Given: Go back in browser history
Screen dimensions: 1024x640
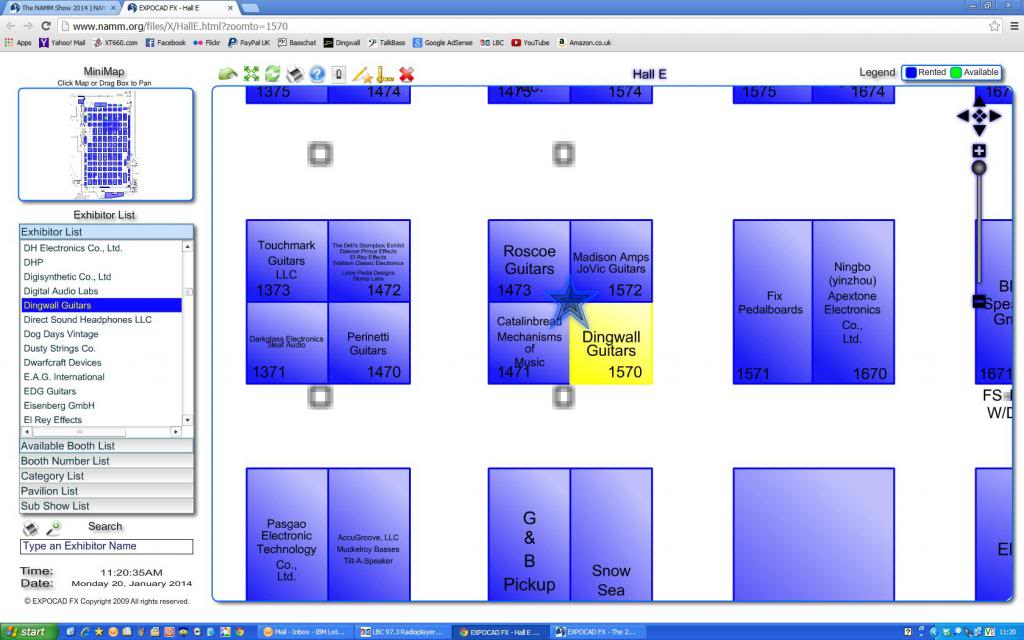Looking at the screenshot, I should click(10, 26).
